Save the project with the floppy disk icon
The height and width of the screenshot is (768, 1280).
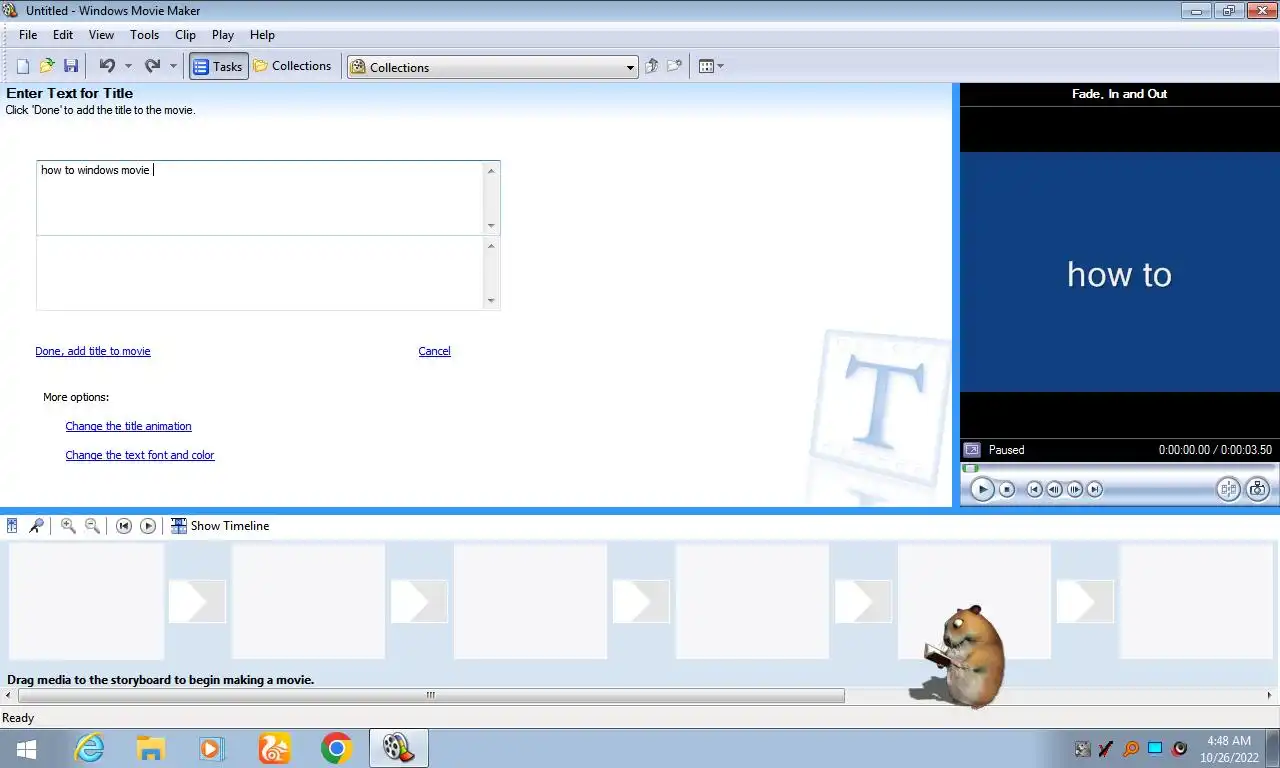pos(71,66)
